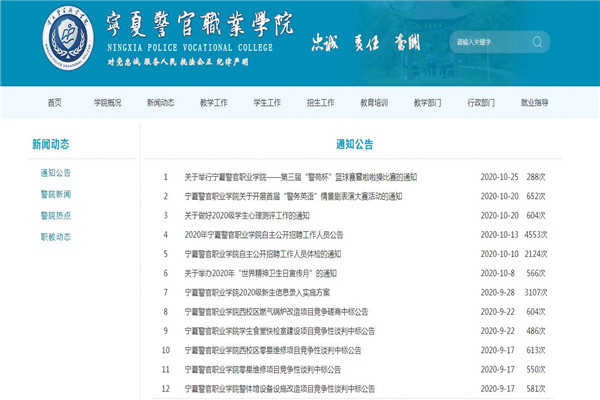Viewport: 600px width, 400px height.
Task: Open the 2020级新生信息录入实施方案 announcement
Action: 256,292
